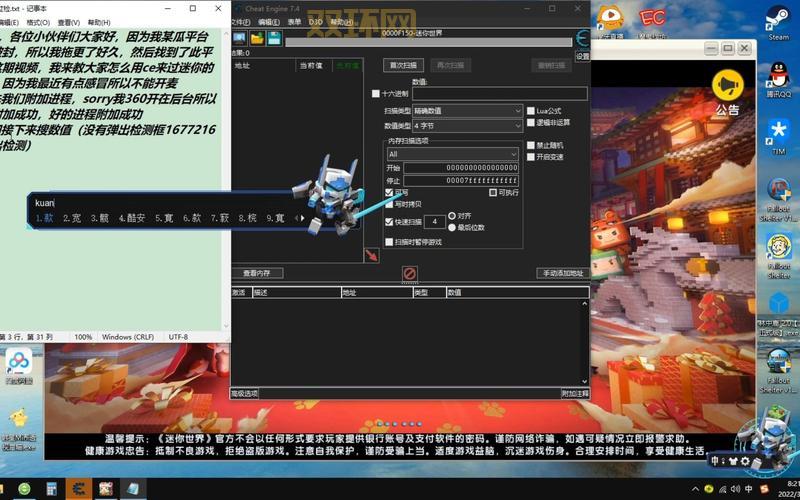Show hidden system tray icons
Screen dimensions: 800x500
tap(696, 489)
